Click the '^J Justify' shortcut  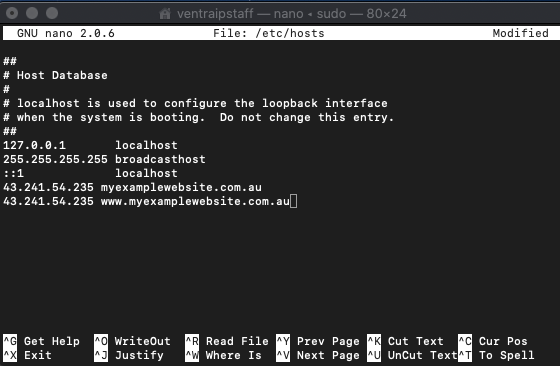coord(129,355)
